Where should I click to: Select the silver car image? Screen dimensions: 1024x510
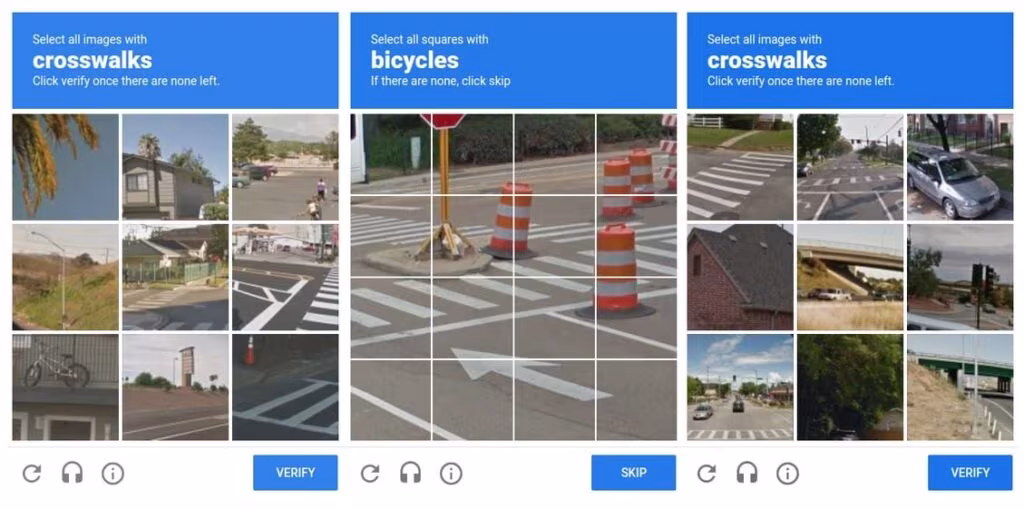[960, 167]
